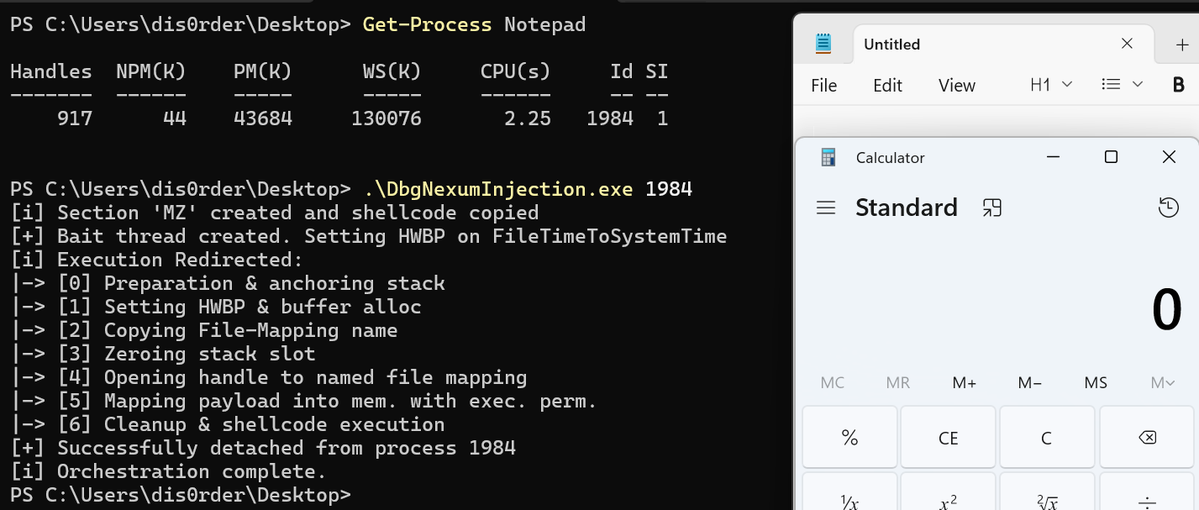Viewport: 1199px width, 510px height.
Task: Open the M memory dropdown in Calculator
Action: click(x=1162, y=383)
